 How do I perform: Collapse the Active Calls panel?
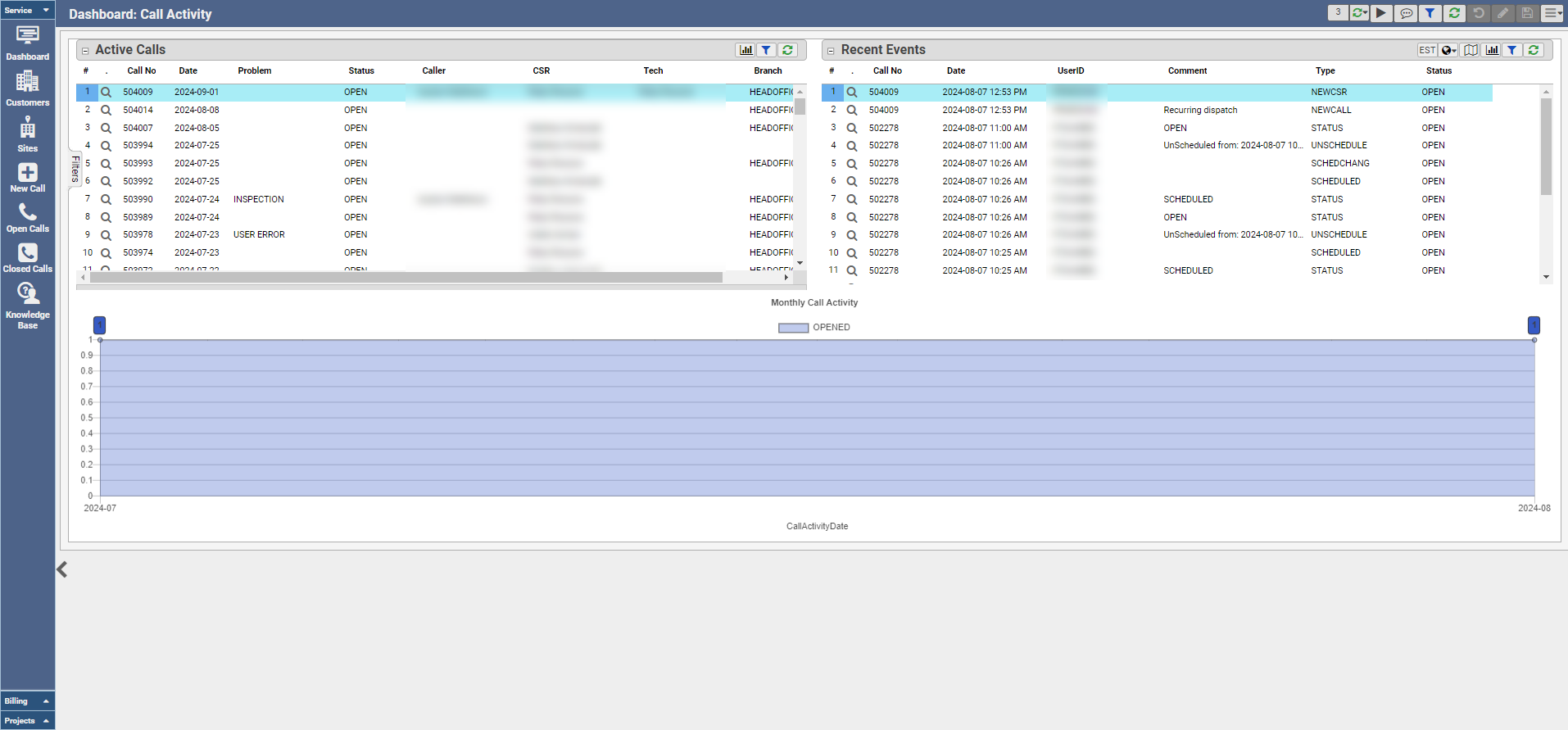[x=85, y=51]
